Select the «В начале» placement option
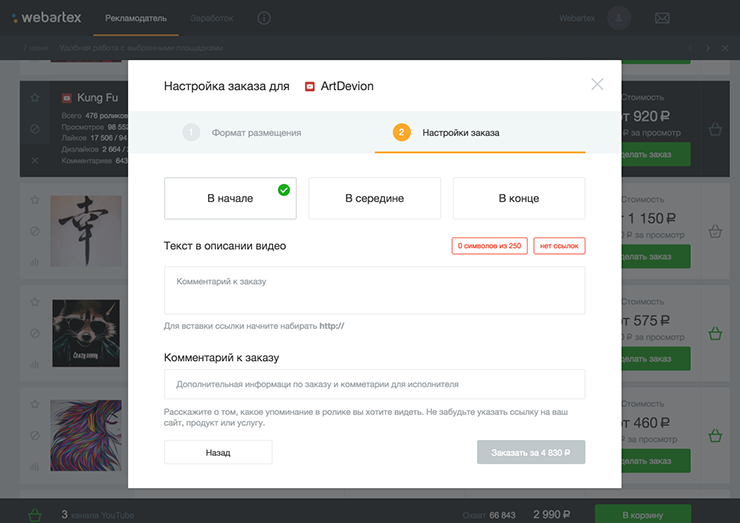The height and width of the screenshot is (523, 740). click(x=230, y=198)
